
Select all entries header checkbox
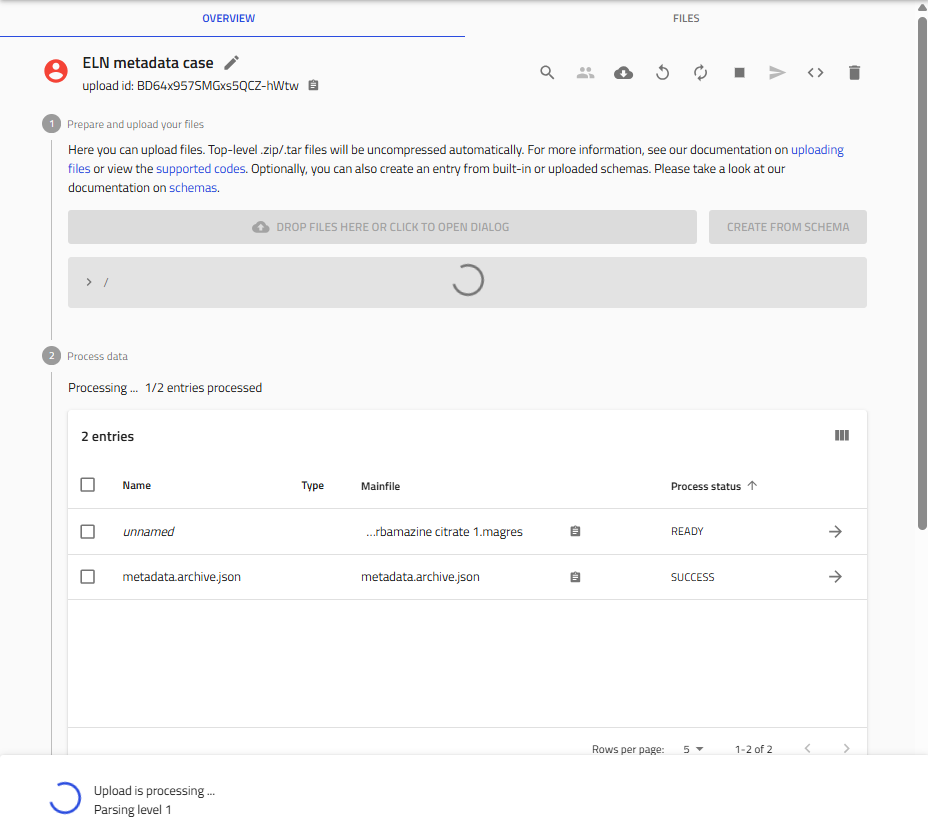pos(88,485)
